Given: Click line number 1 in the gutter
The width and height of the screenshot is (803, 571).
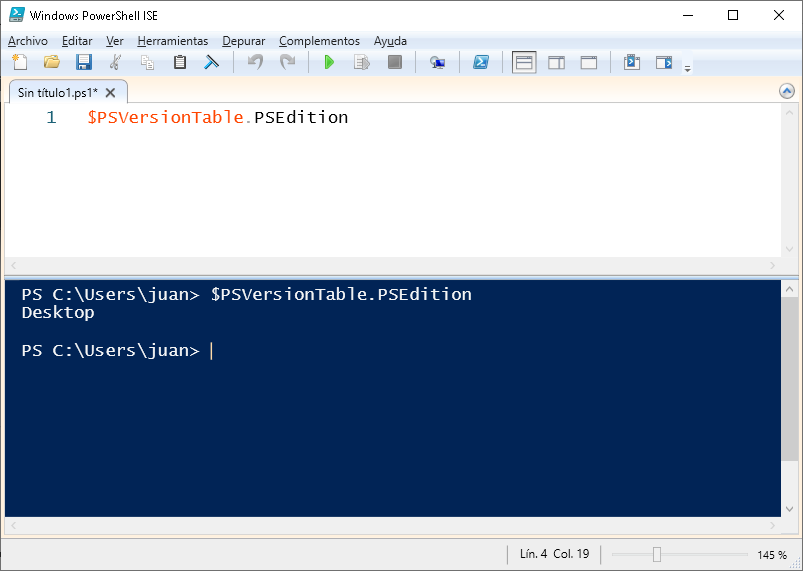Looking at the screenshot, I should pos(51,118).
